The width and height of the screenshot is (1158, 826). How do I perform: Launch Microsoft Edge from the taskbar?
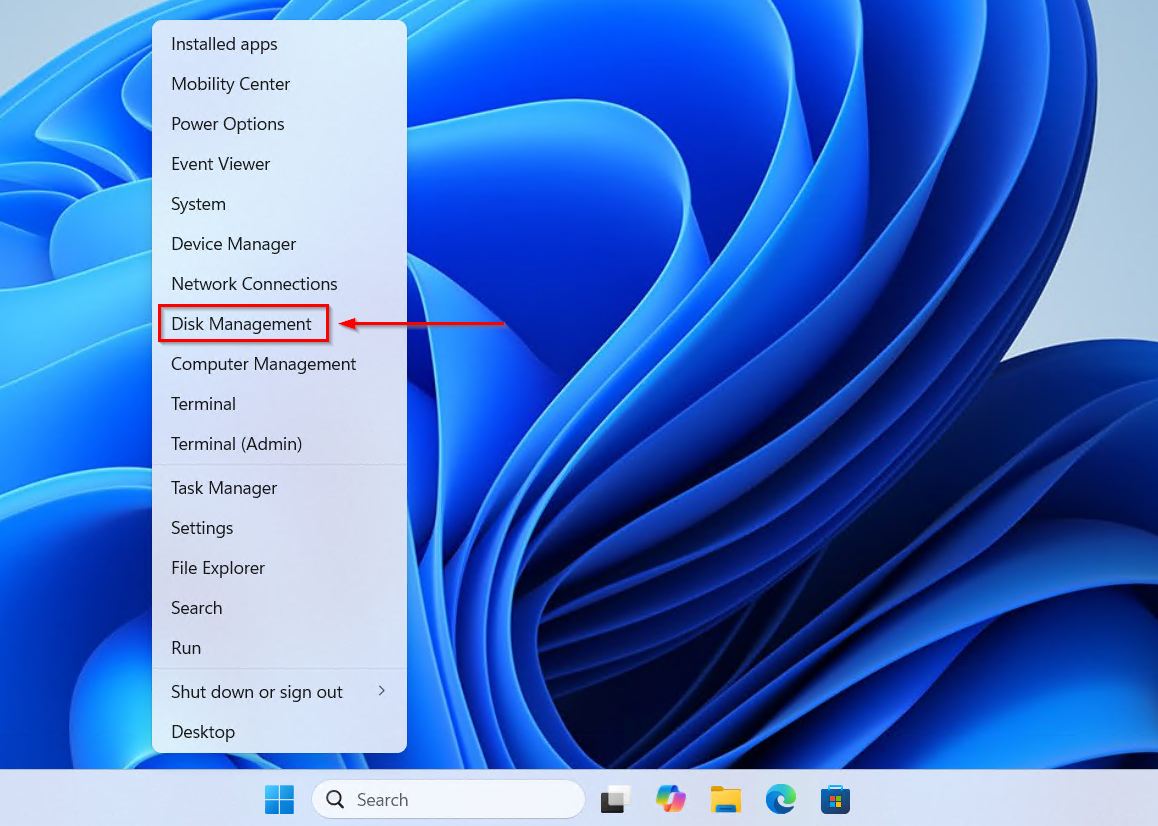pos(780,799)
